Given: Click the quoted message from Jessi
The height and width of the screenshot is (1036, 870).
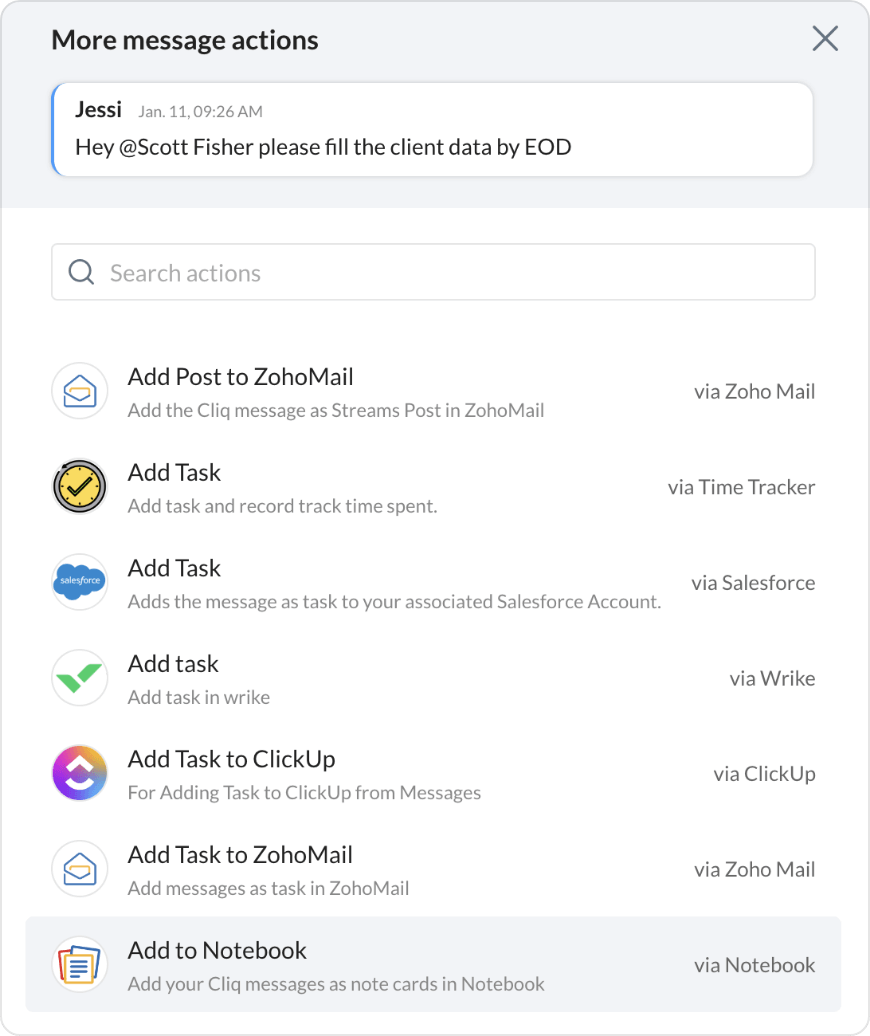Looking at the screenshot, I should tap(432, 129).
